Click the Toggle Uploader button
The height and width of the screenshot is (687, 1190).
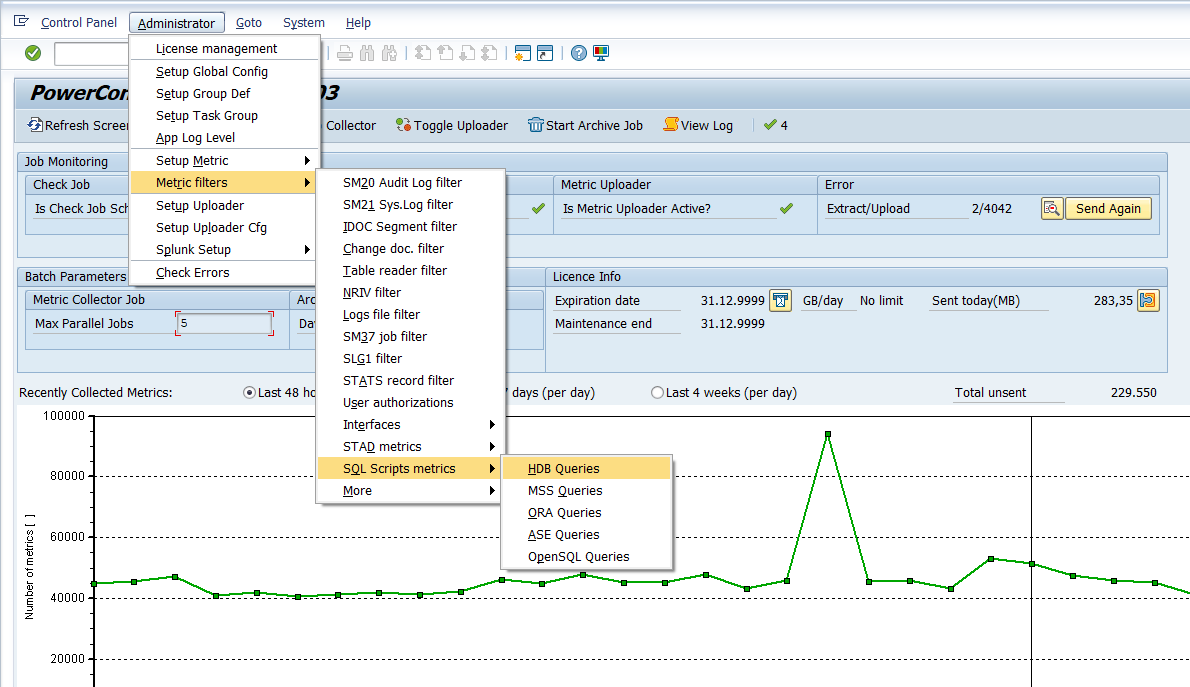451,125
